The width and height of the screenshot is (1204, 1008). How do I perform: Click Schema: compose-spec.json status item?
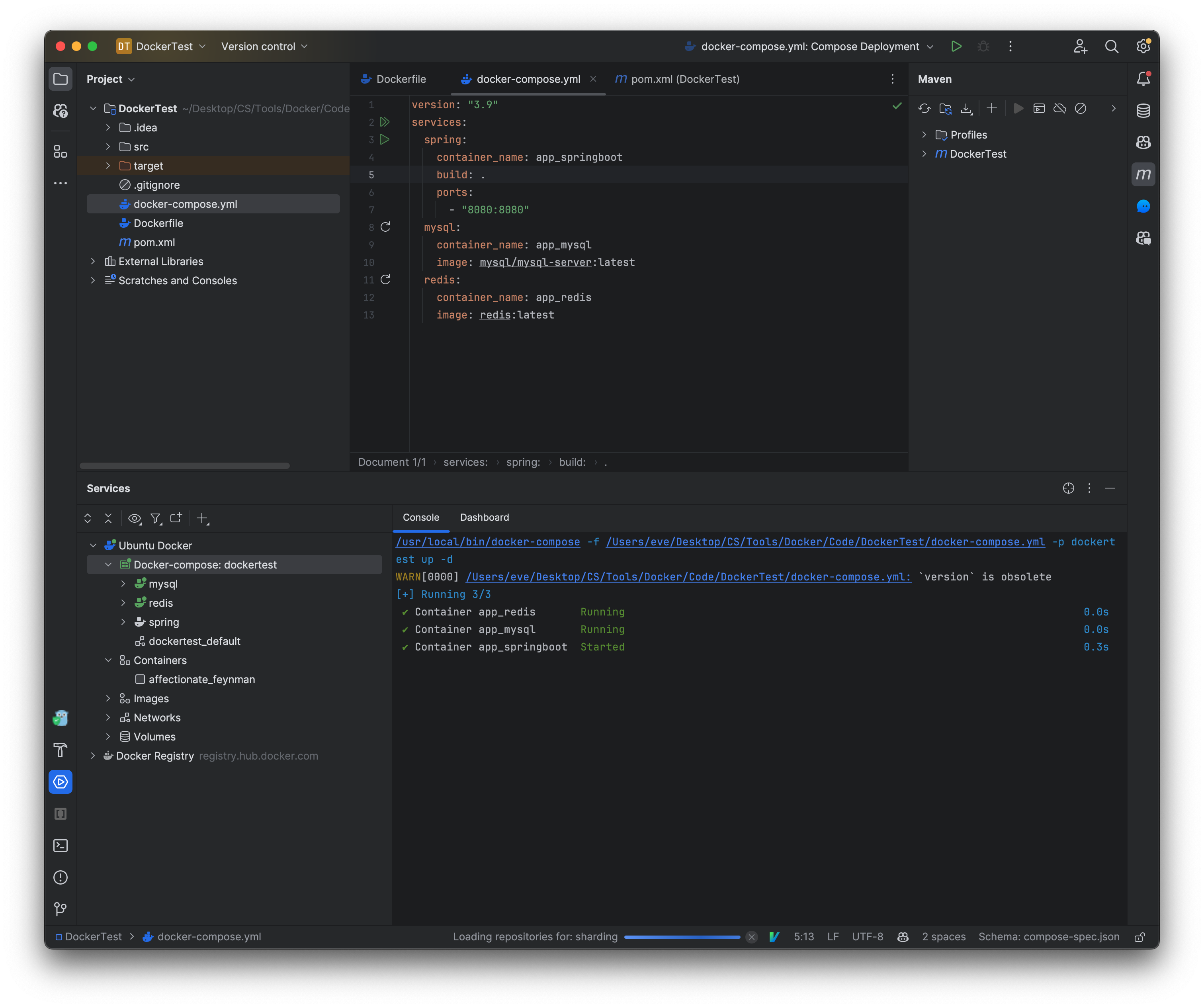(1049, 936)
